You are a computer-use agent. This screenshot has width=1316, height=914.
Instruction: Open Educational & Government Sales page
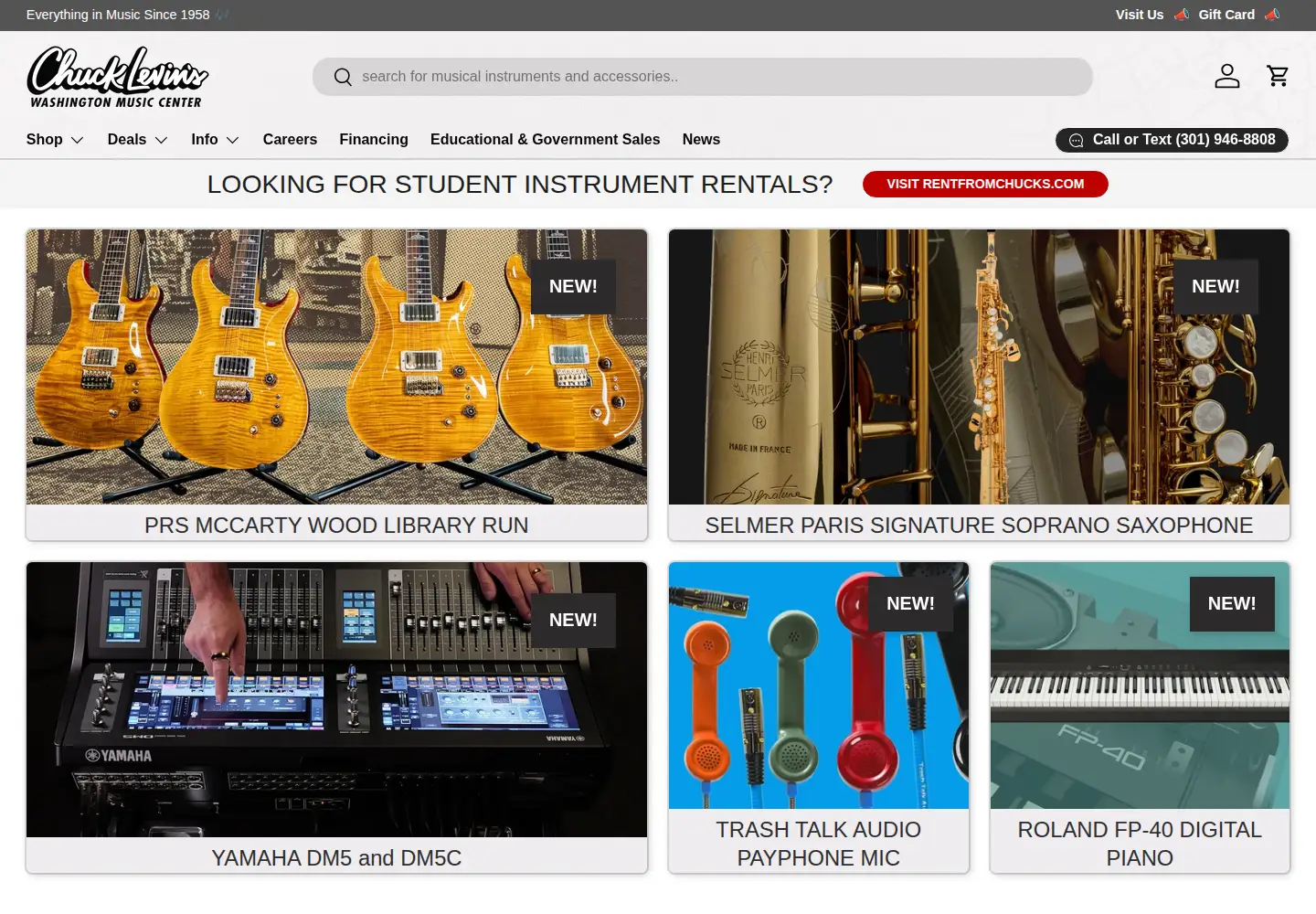click(545, 139)
